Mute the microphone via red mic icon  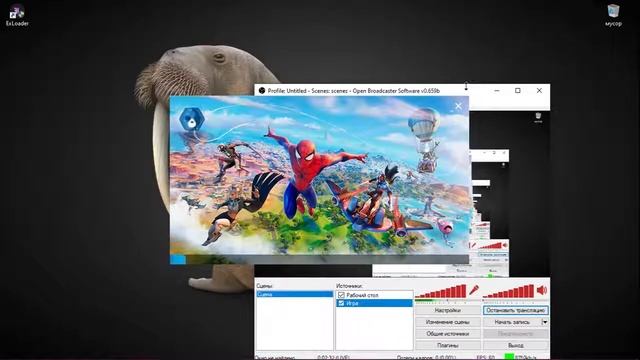point(473,290)
